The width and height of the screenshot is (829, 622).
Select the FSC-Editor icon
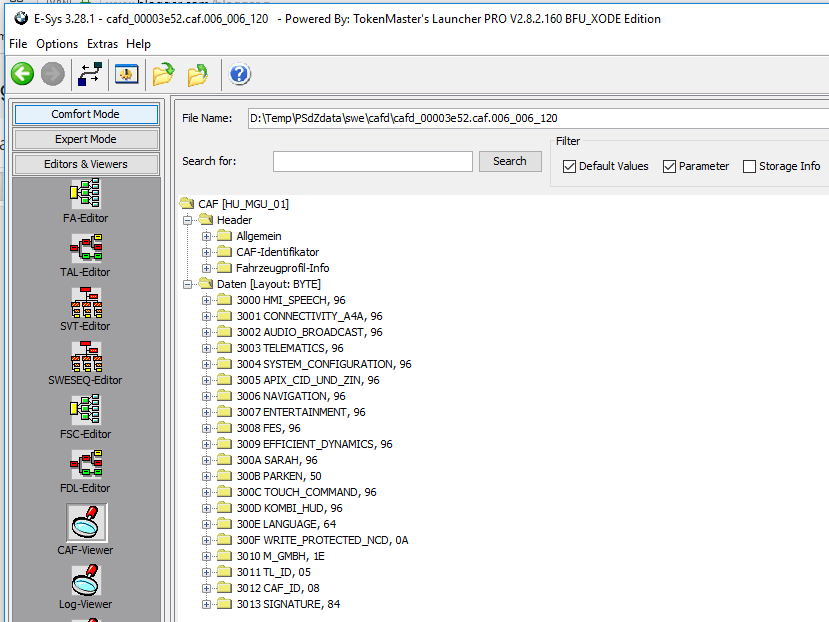pyautogui.click(x=85, y=409)
